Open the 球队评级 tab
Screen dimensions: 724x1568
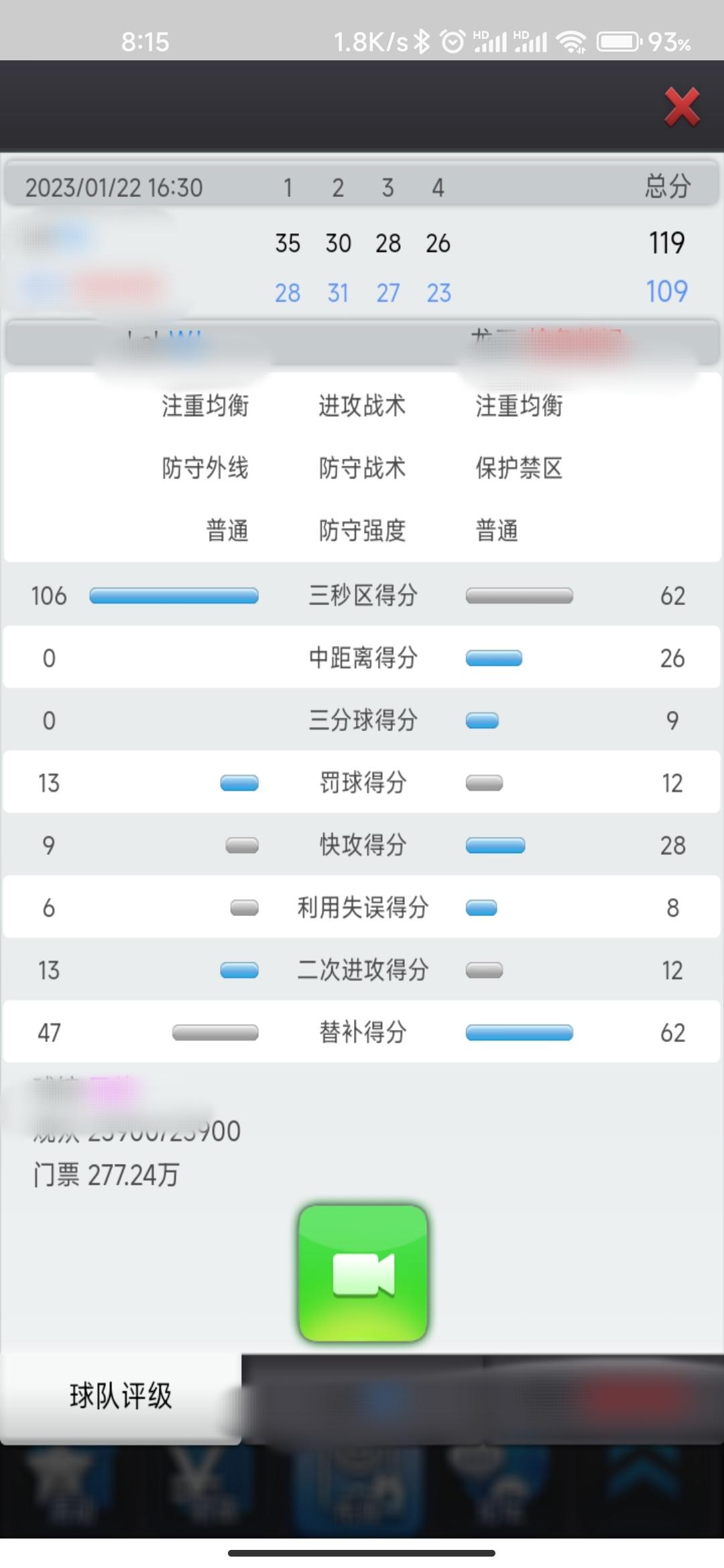point(121,1396)
